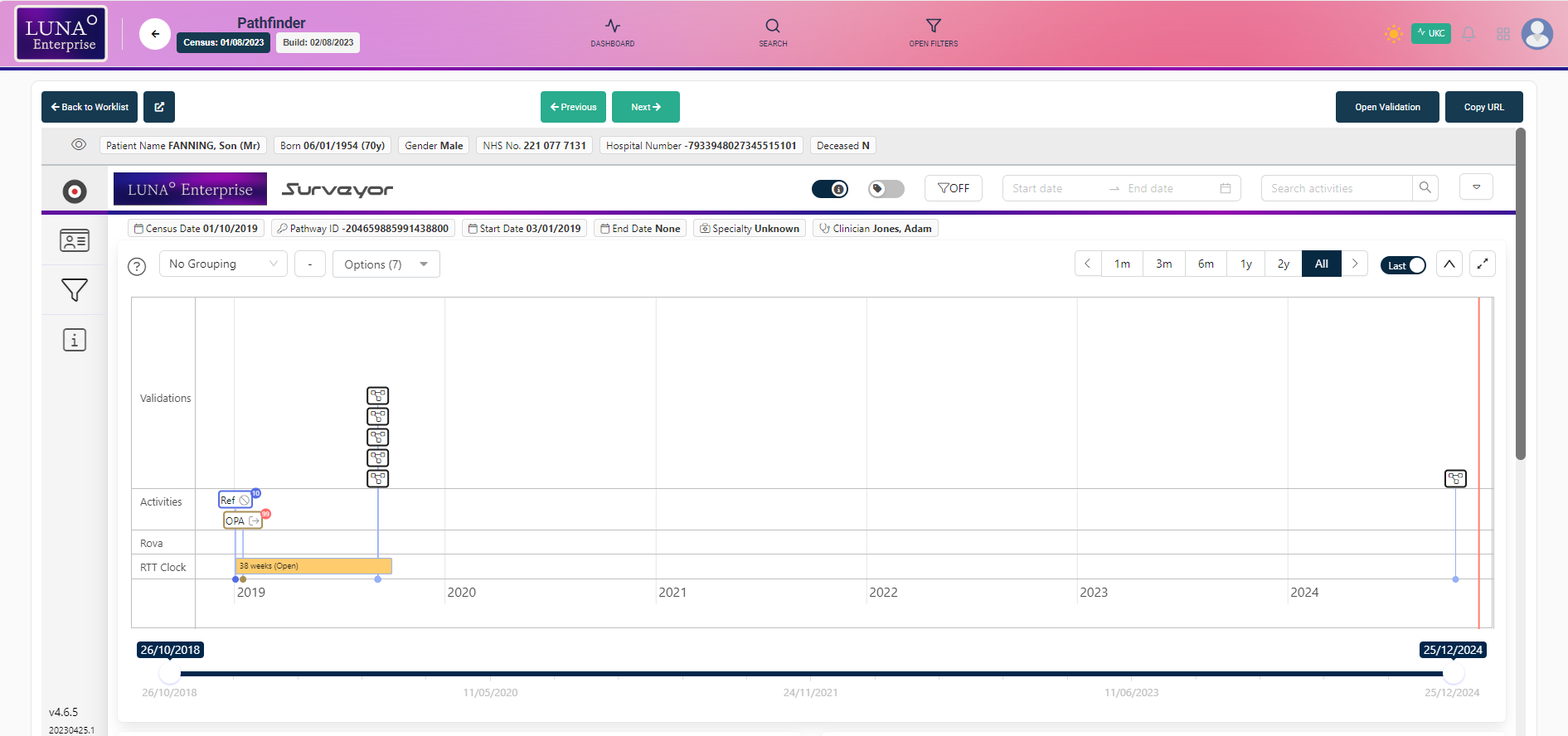Click the info icon in left sidebar

point(75,340)
